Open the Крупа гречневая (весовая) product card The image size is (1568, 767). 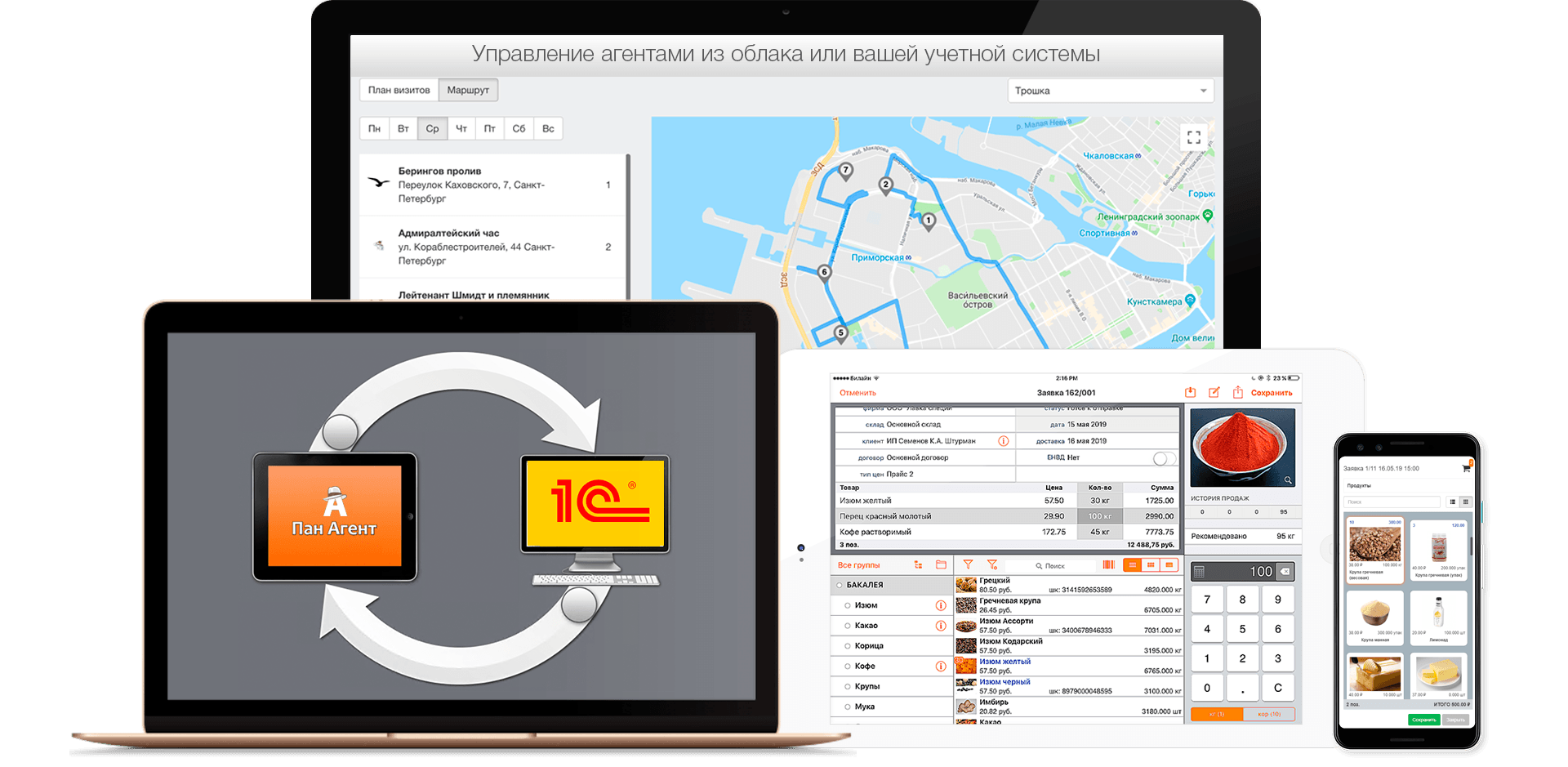click(x=1374, y=550)
